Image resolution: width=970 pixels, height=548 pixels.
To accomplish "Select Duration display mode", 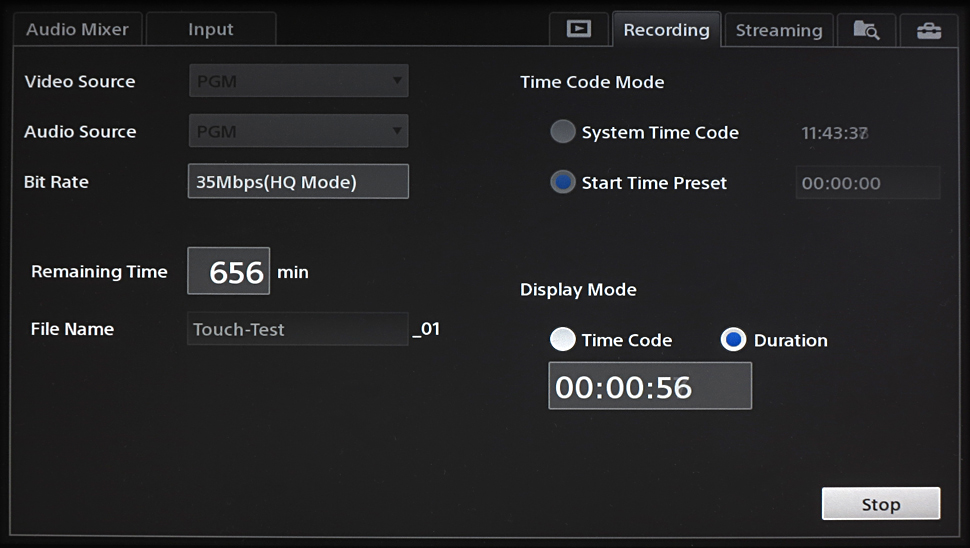I will 733,340.
